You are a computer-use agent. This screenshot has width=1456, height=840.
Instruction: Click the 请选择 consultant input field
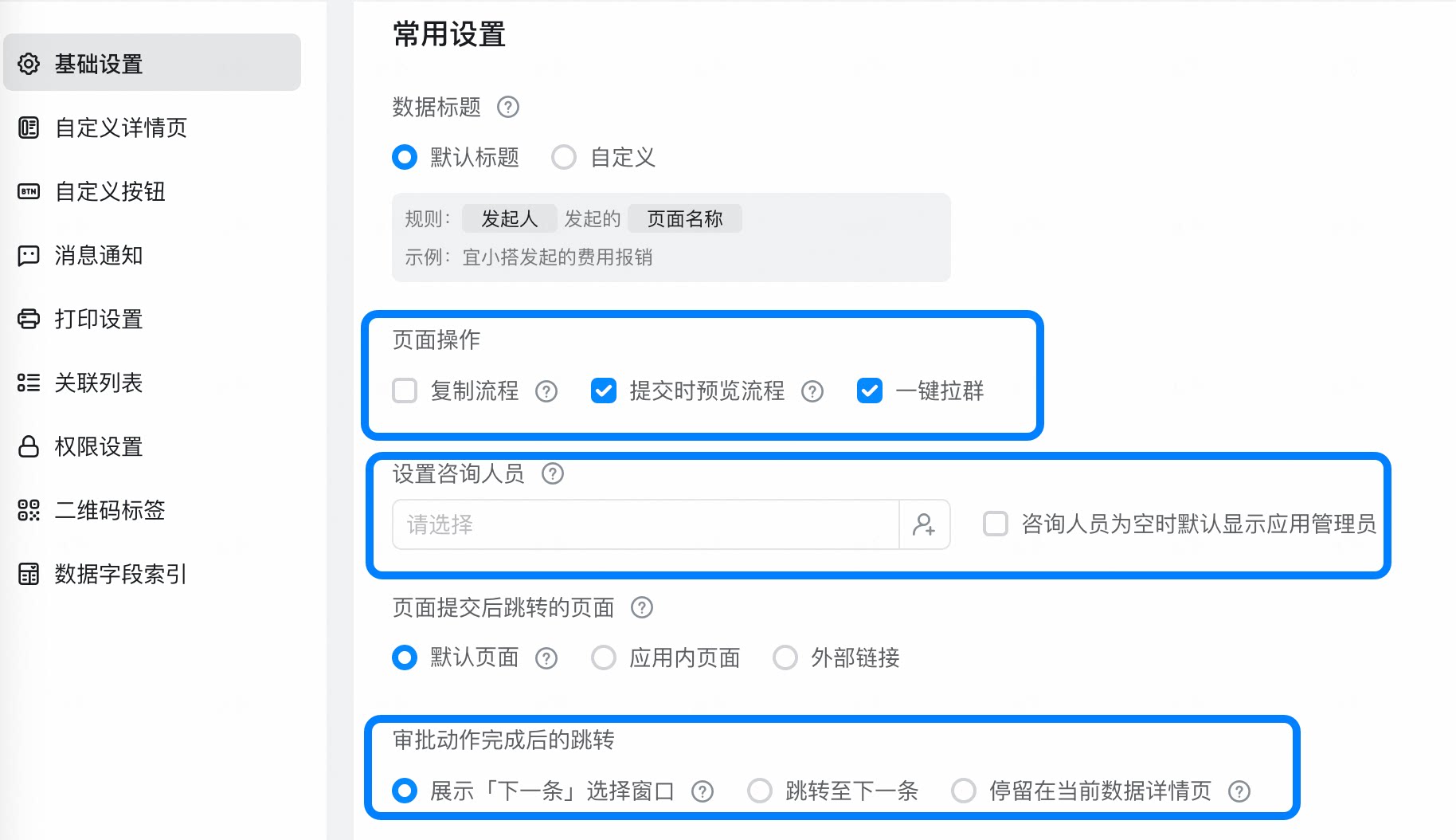tap(646, 524)
